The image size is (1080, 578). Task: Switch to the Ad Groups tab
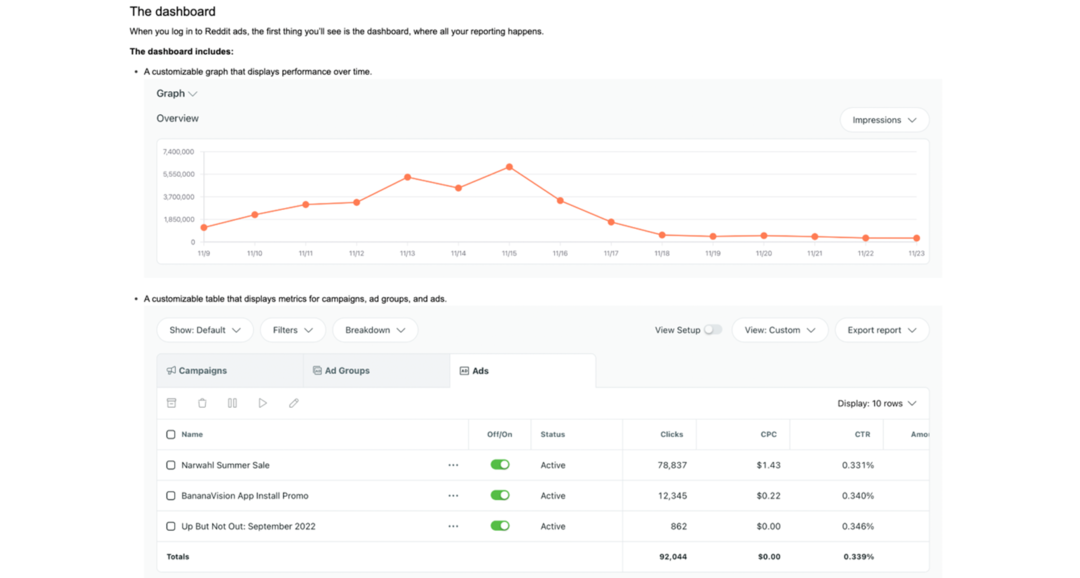coord(345,370)
